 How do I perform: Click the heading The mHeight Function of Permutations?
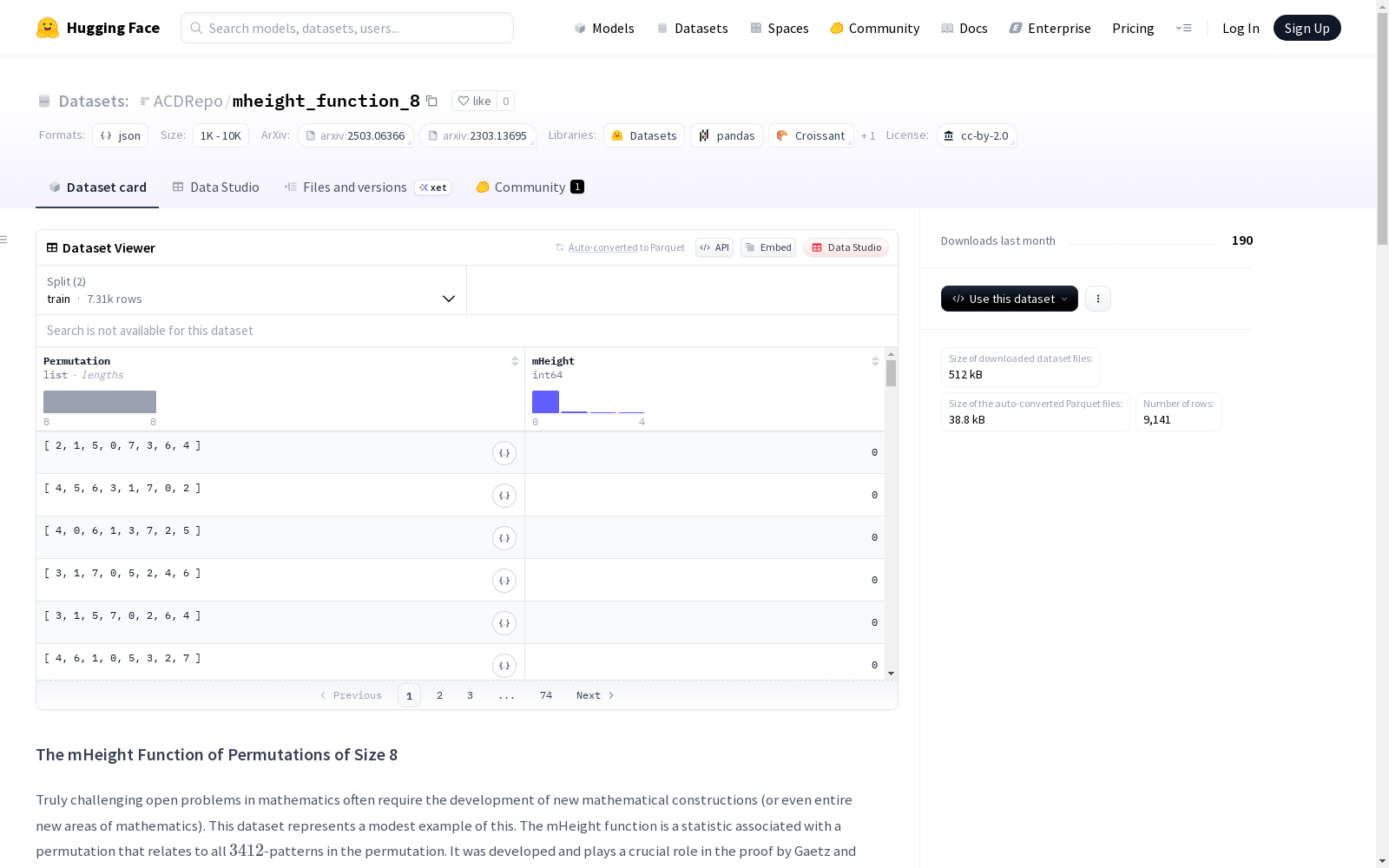[x=216, y=754]
